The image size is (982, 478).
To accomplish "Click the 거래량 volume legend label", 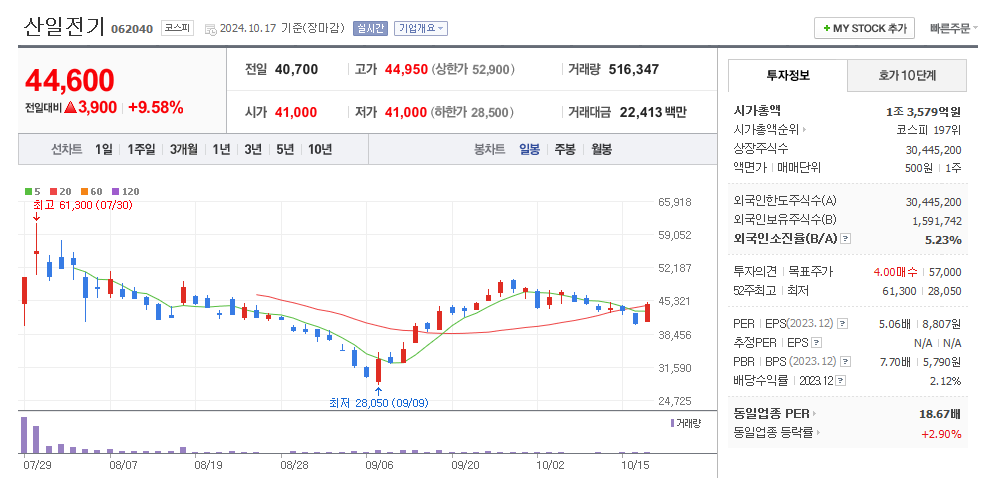I will click(x=686, y=423).
